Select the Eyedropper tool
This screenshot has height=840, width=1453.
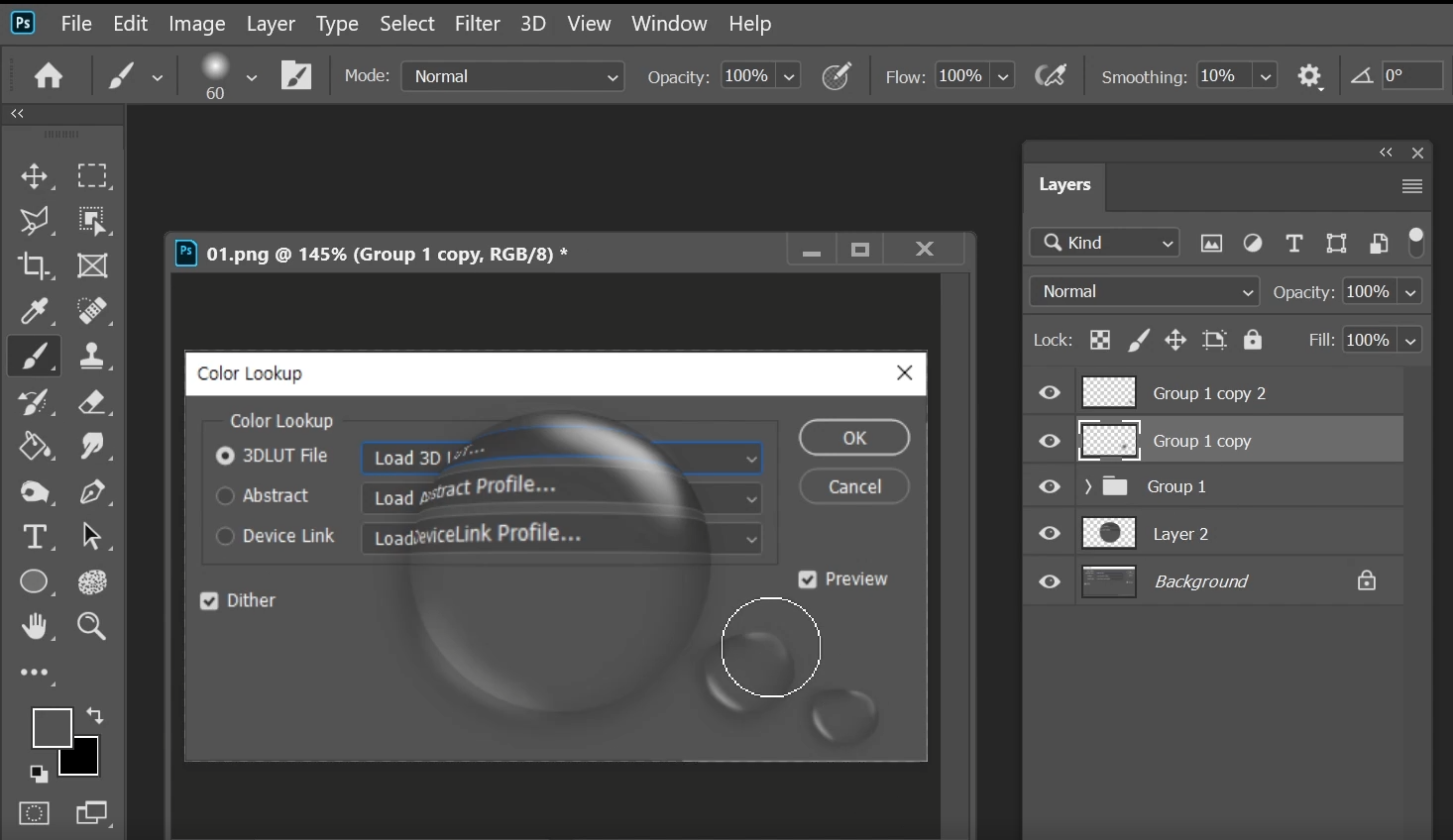35,311
